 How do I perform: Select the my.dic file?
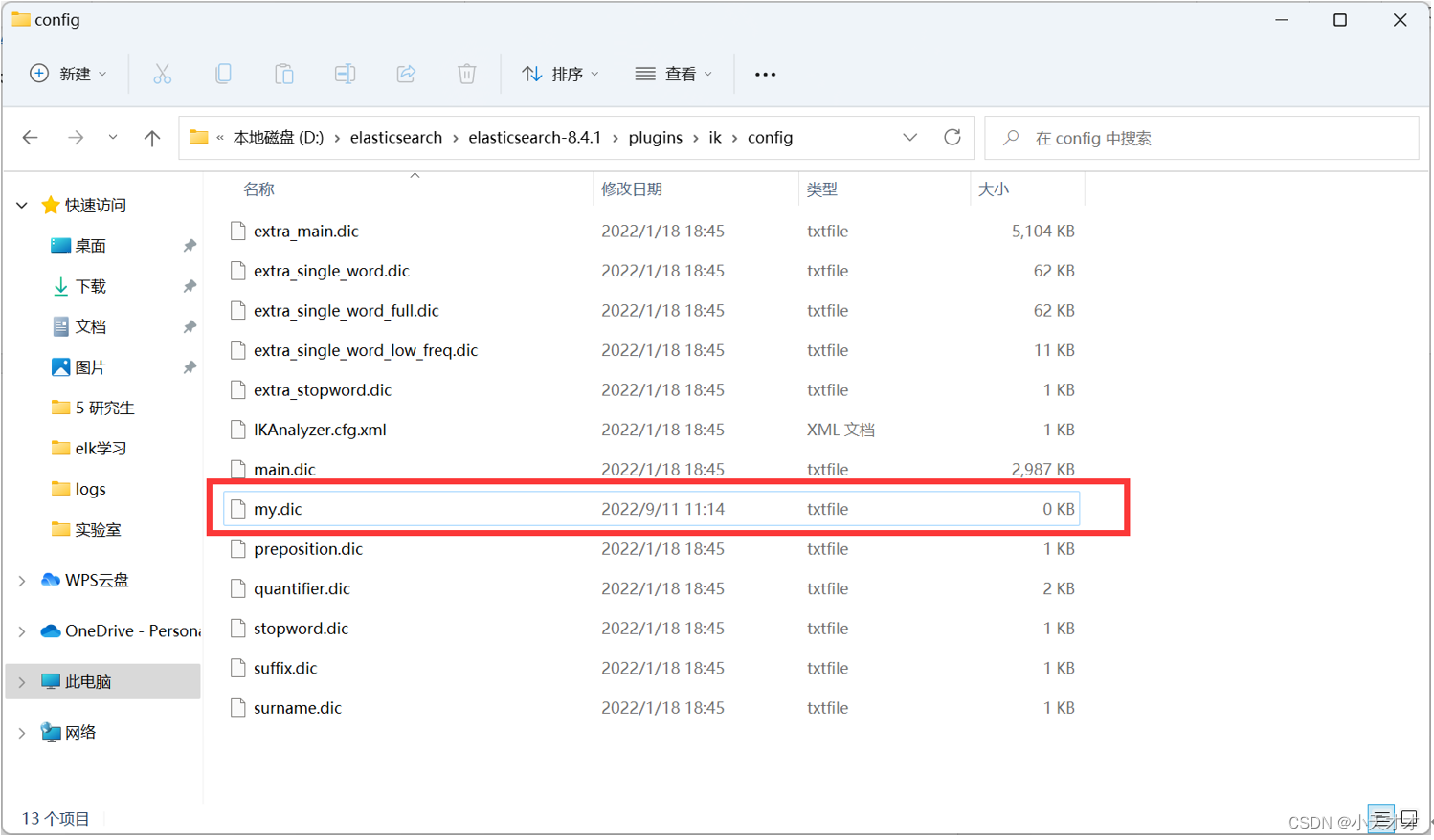(x=652, y=510)
